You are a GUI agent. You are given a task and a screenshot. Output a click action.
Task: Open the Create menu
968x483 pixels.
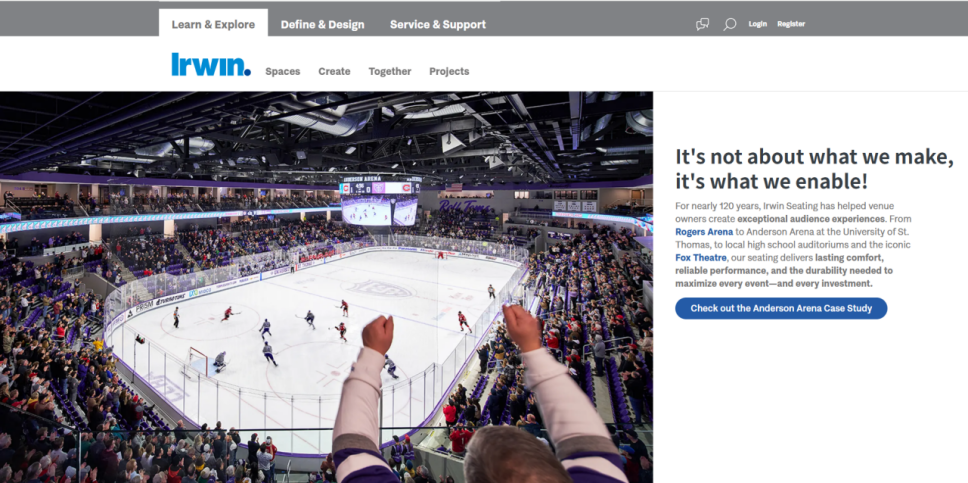click(334, 72)
